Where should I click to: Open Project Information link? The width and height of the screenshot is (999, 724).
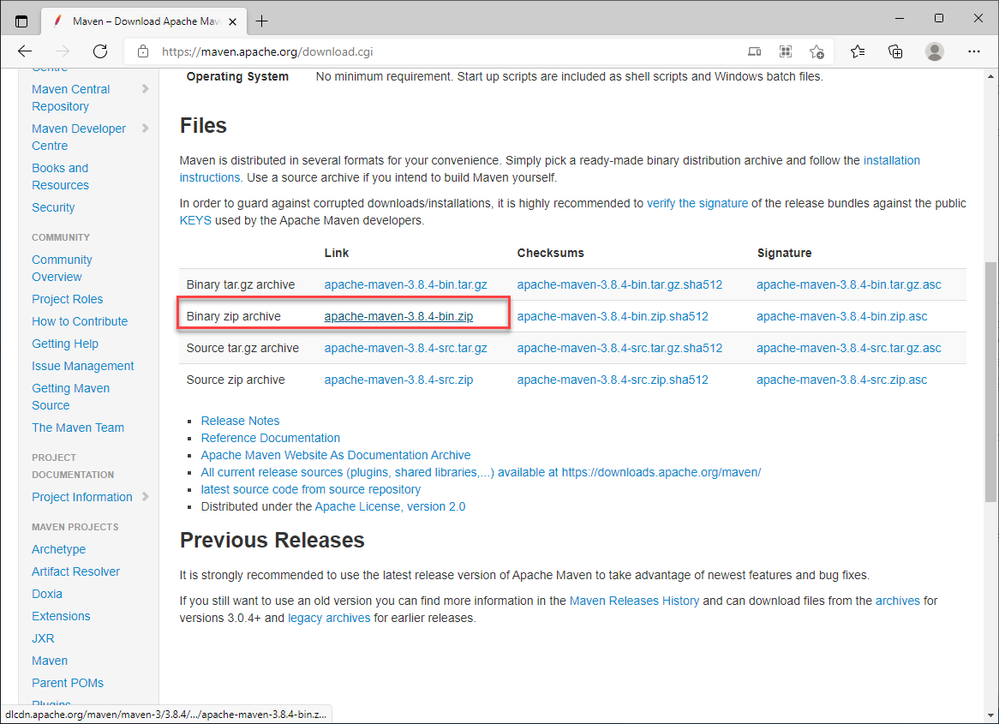tap(82, 497)
